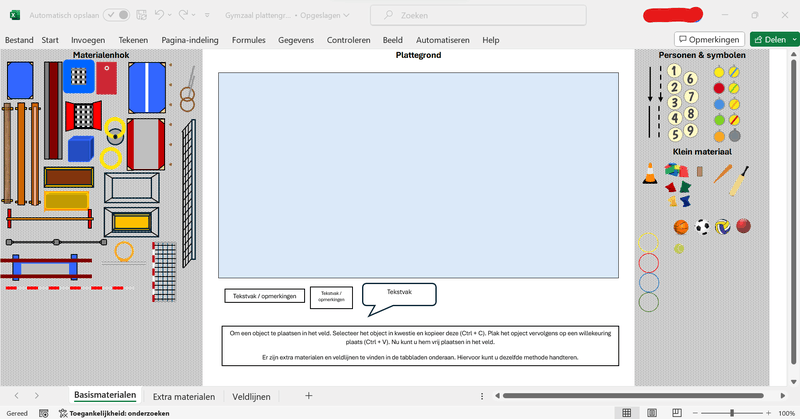Click Toegankelijkheid: onderzoeken in status bar
The image size is (800, 419).
coord(114,413)
